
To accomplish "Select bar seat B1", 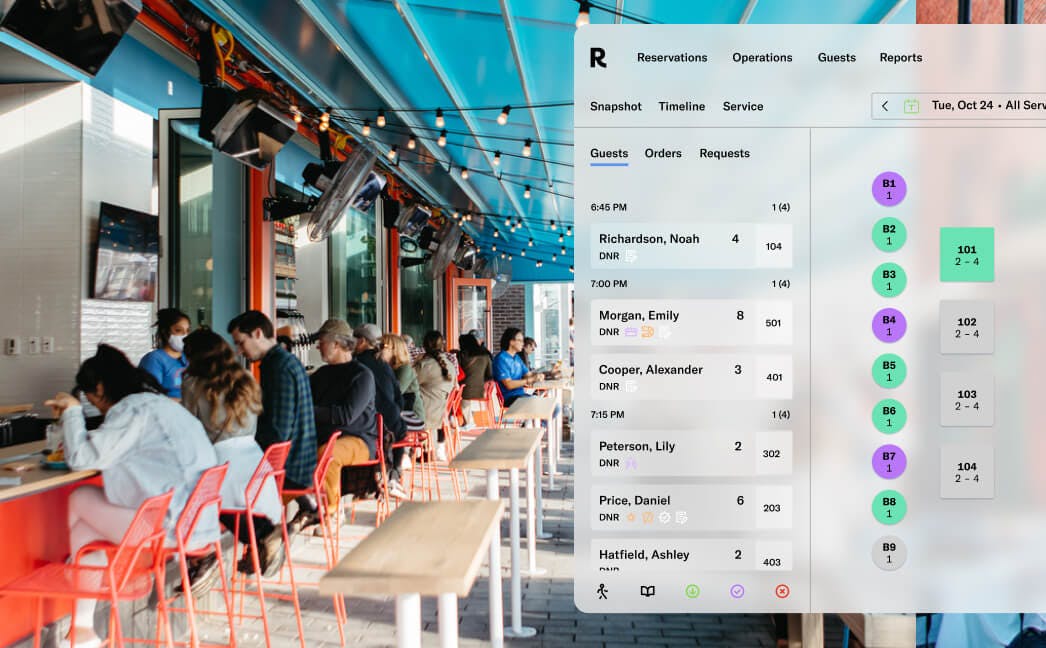I will click(889, 189).
